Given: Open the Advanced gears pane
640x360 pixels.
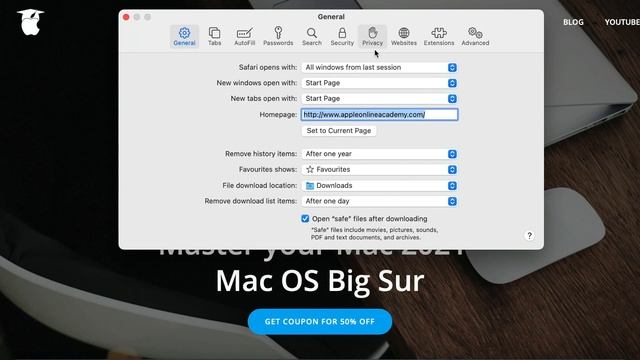Looking at the screenshot, I should click(x=475, y=36).
